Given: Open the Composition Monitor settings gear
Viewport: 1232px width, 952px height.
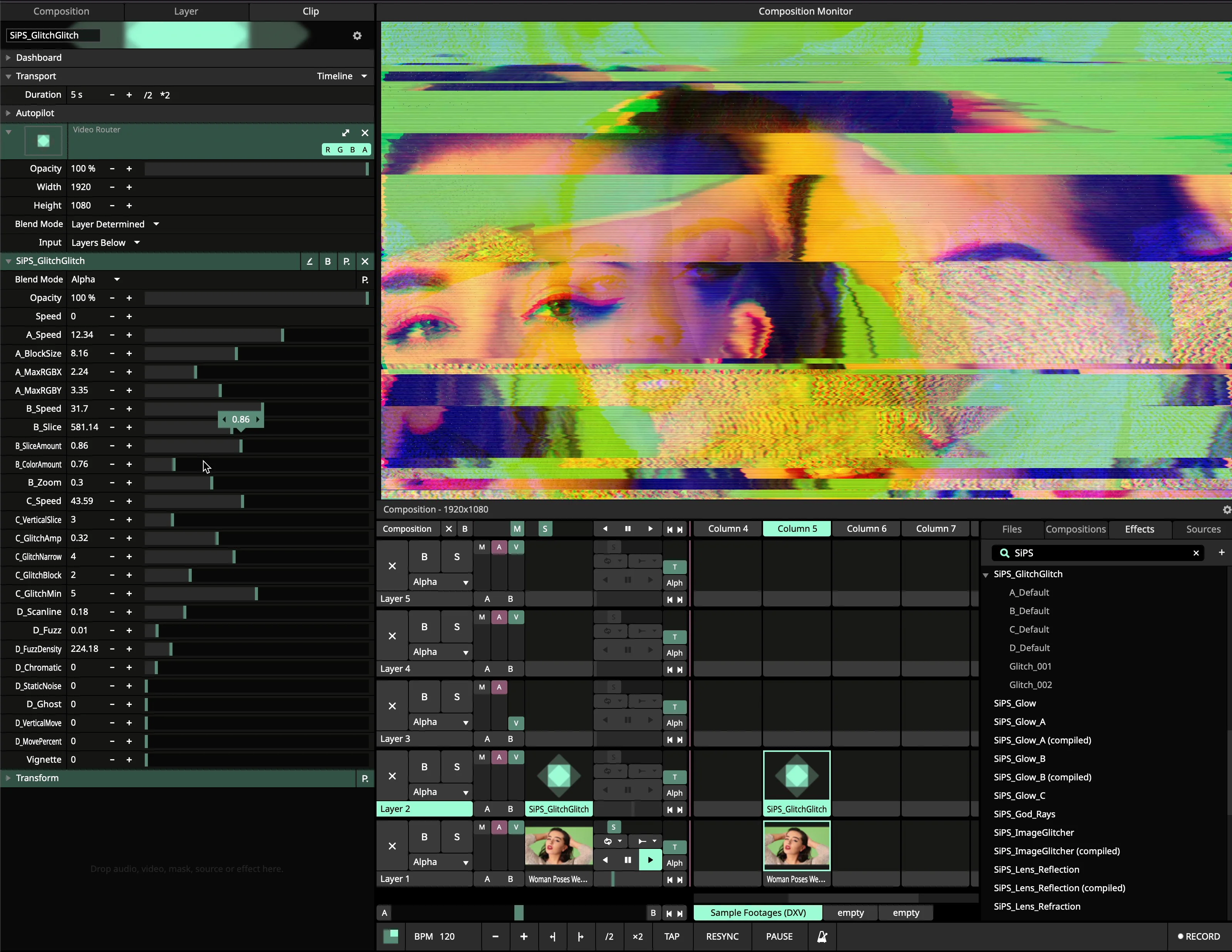Looking at the screenshot, I should pyautogui.click(x=1227, y=509).
